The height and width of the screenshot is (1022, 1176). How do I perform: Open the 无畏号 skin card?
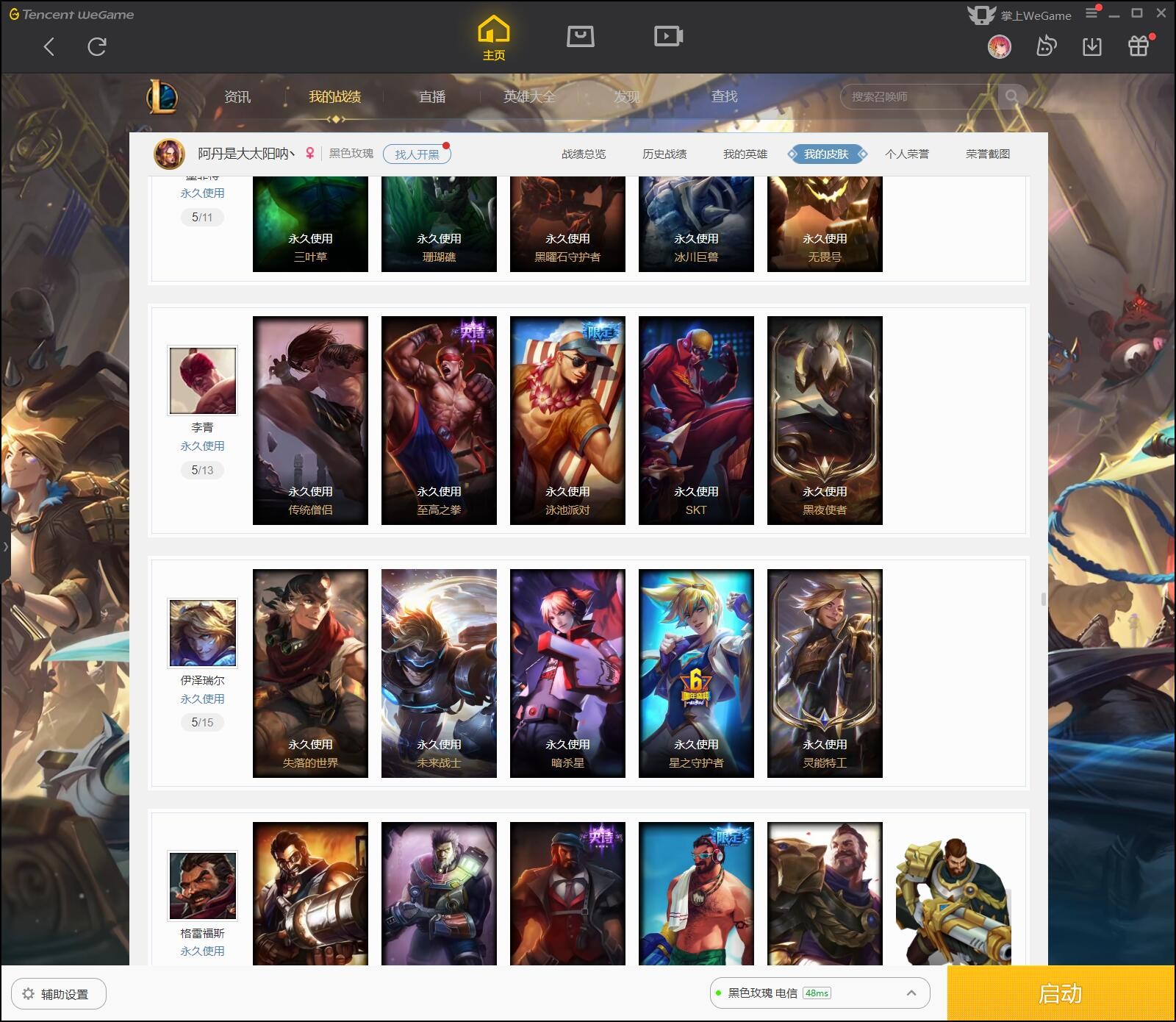[x=825, y=224]
